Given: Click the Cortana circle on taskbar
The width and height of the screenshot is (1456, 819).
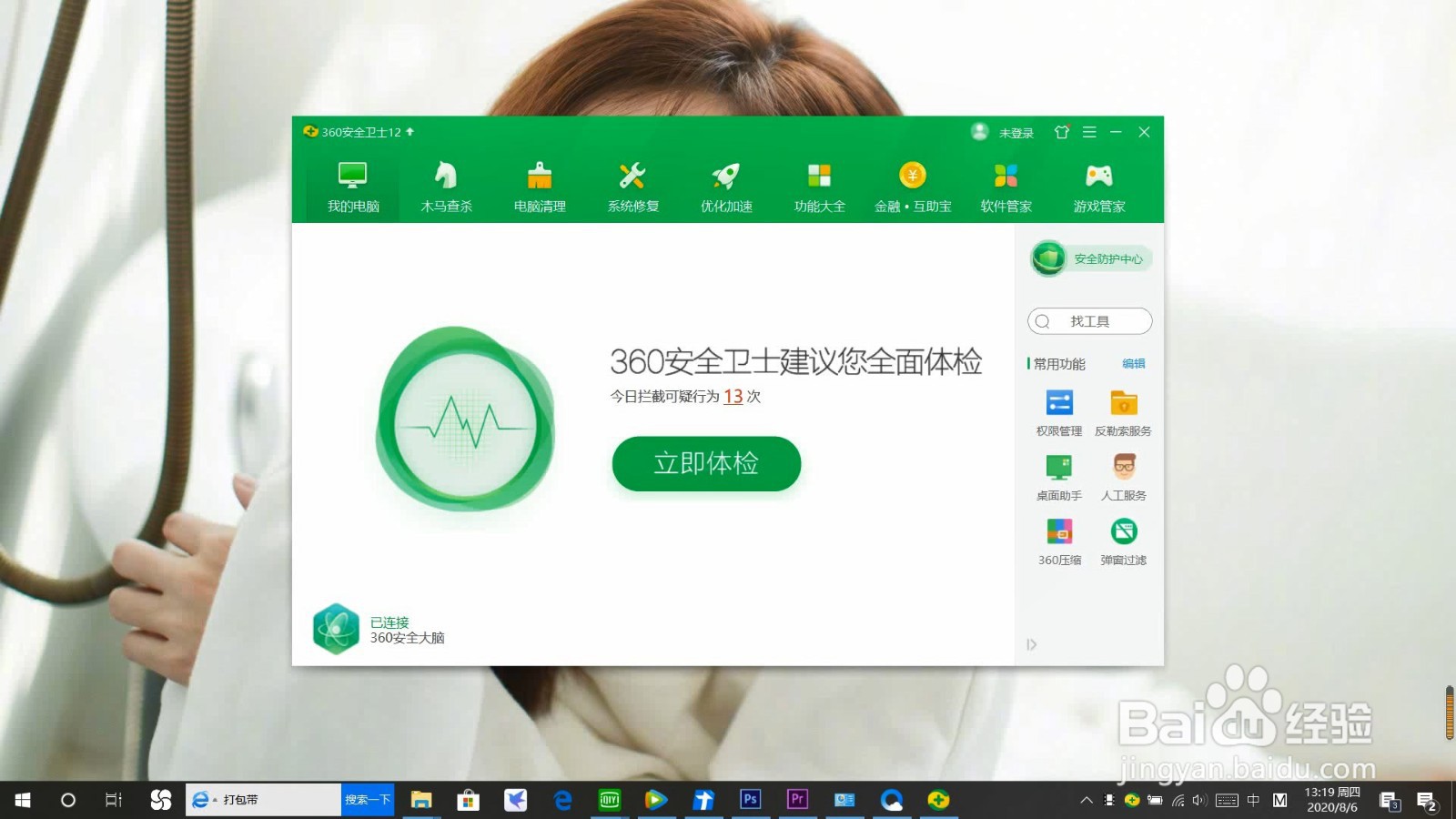Looking at the screenshot, I should (67, 800).
